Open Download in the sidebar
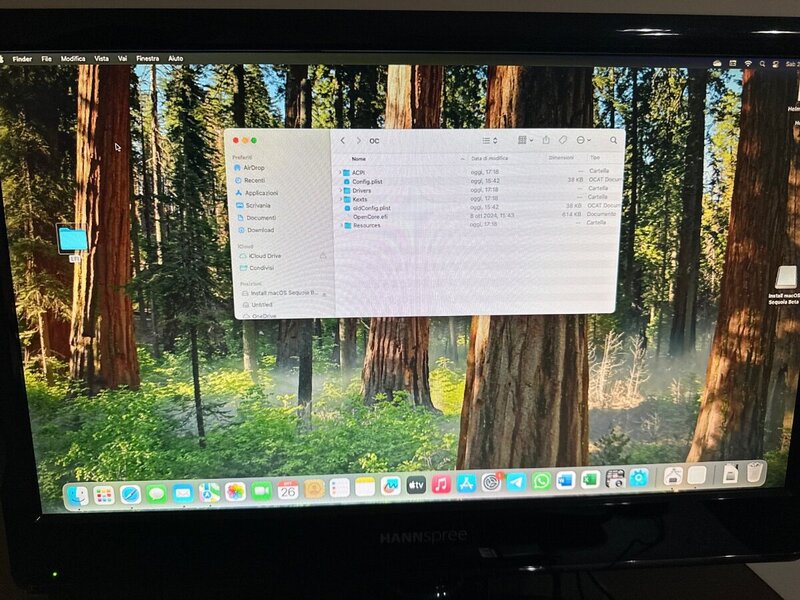The width and height of the screenshot is (800, 600). (256, 230)
